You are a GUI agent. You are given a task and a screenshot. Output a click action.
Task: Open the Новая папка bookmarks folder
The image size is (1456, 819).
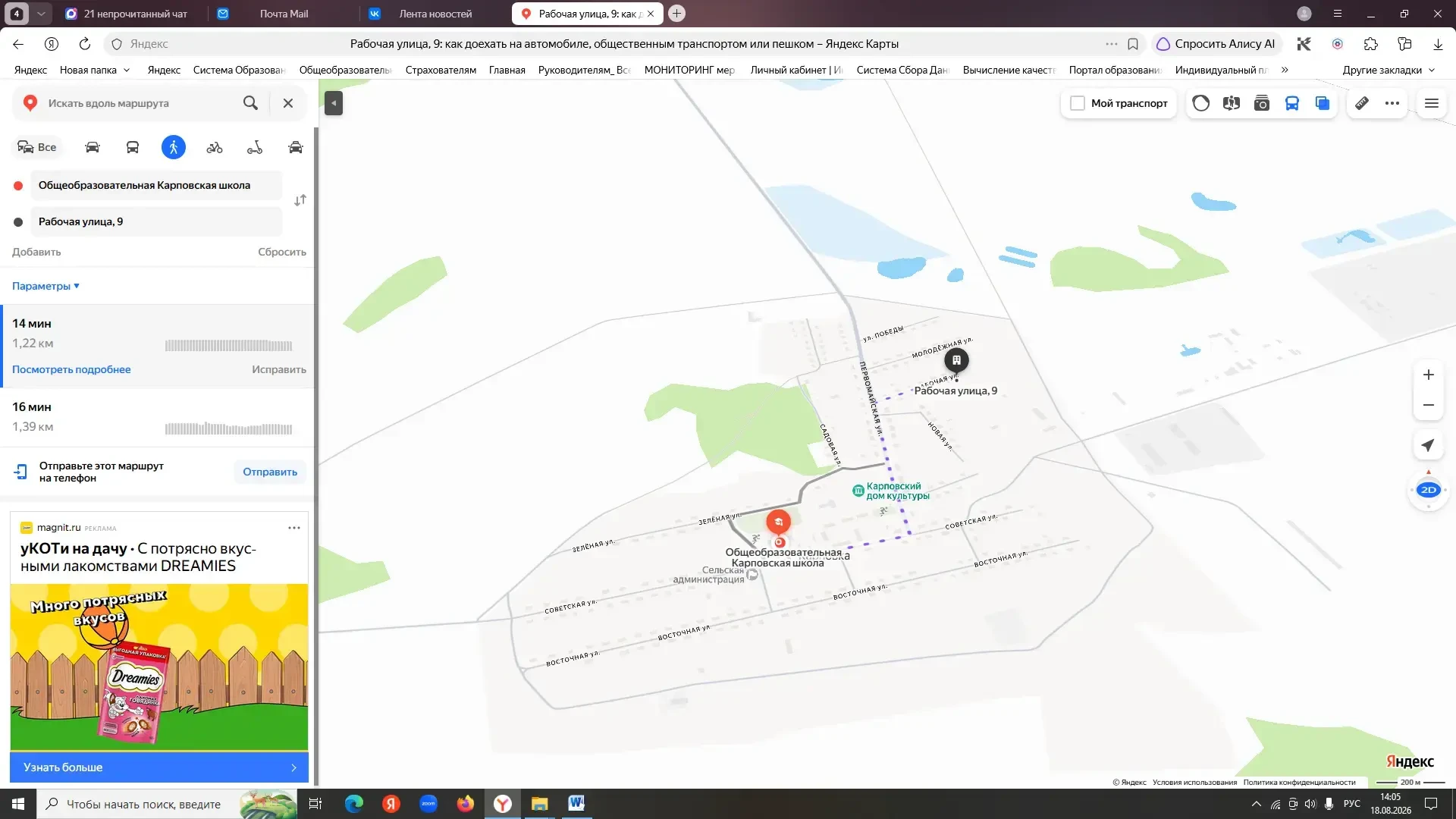coord(95,70)
